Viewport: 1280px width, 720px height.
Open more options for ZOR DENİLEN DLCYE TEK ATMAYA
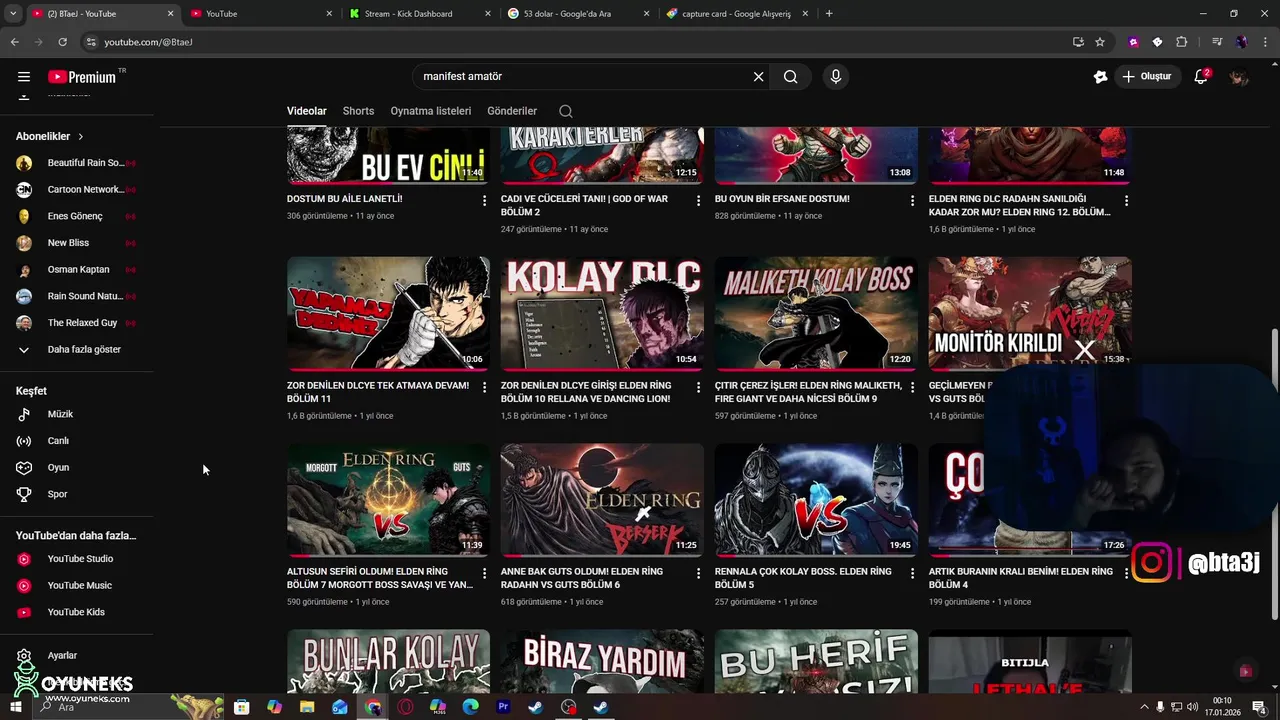coord(484,387)
